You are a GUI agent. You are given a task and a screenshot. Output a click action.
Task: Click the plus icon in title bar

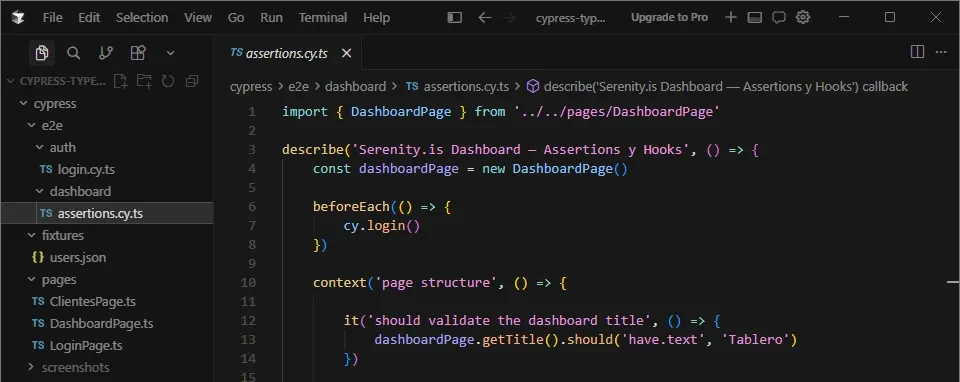click(730, 17)
